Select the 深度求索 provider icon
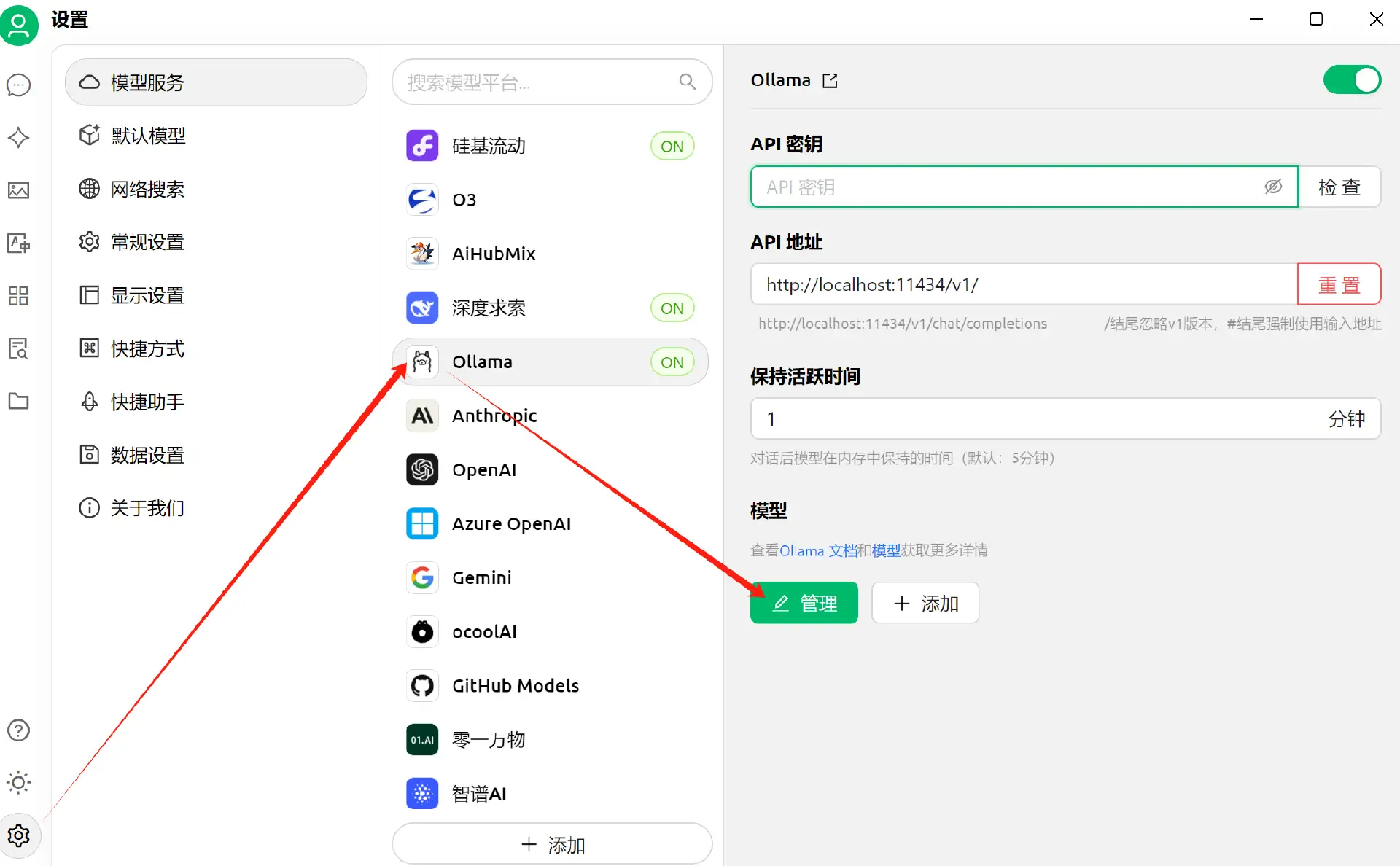 click(x=422, y=308)
